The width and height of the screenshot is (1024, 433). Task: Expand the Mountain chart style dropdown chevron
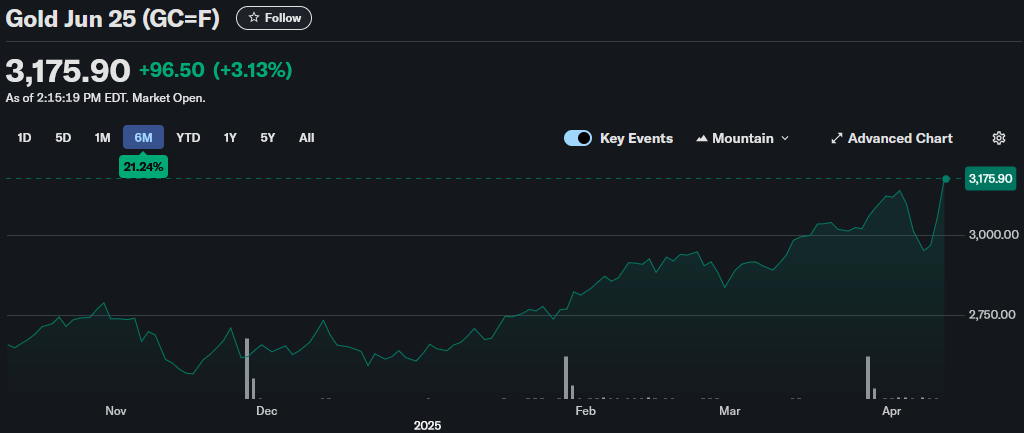(785, 138)
